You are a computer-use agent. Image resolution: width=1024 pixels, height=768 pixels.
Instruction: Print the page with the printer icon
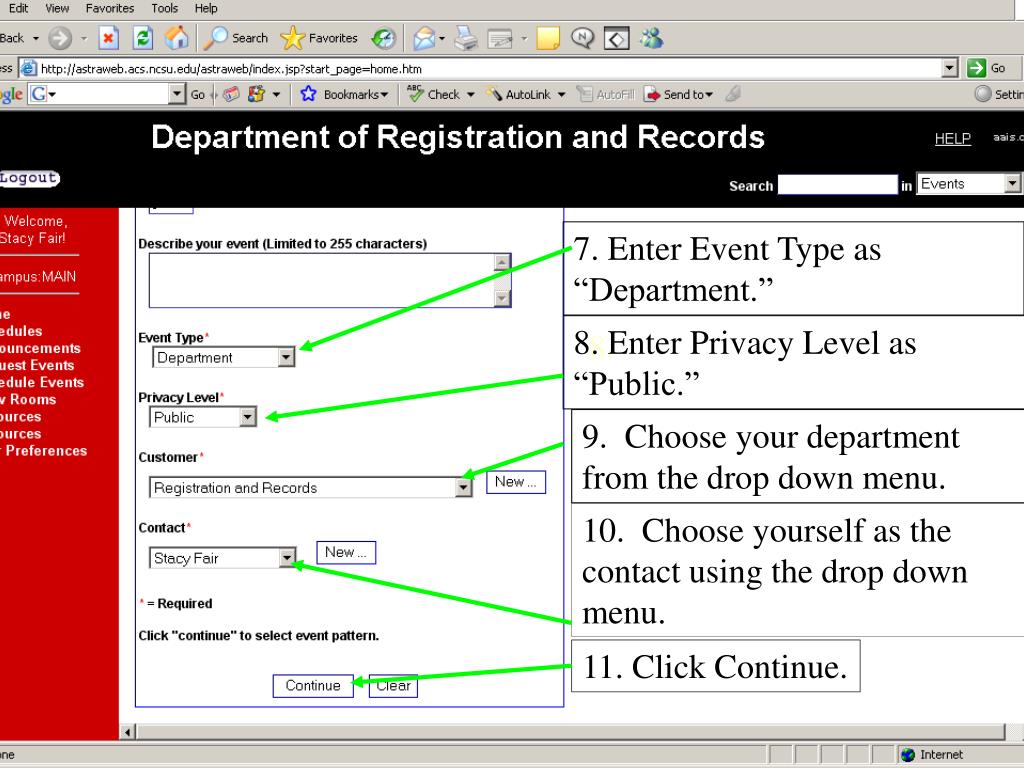click(x=466, y=39)
